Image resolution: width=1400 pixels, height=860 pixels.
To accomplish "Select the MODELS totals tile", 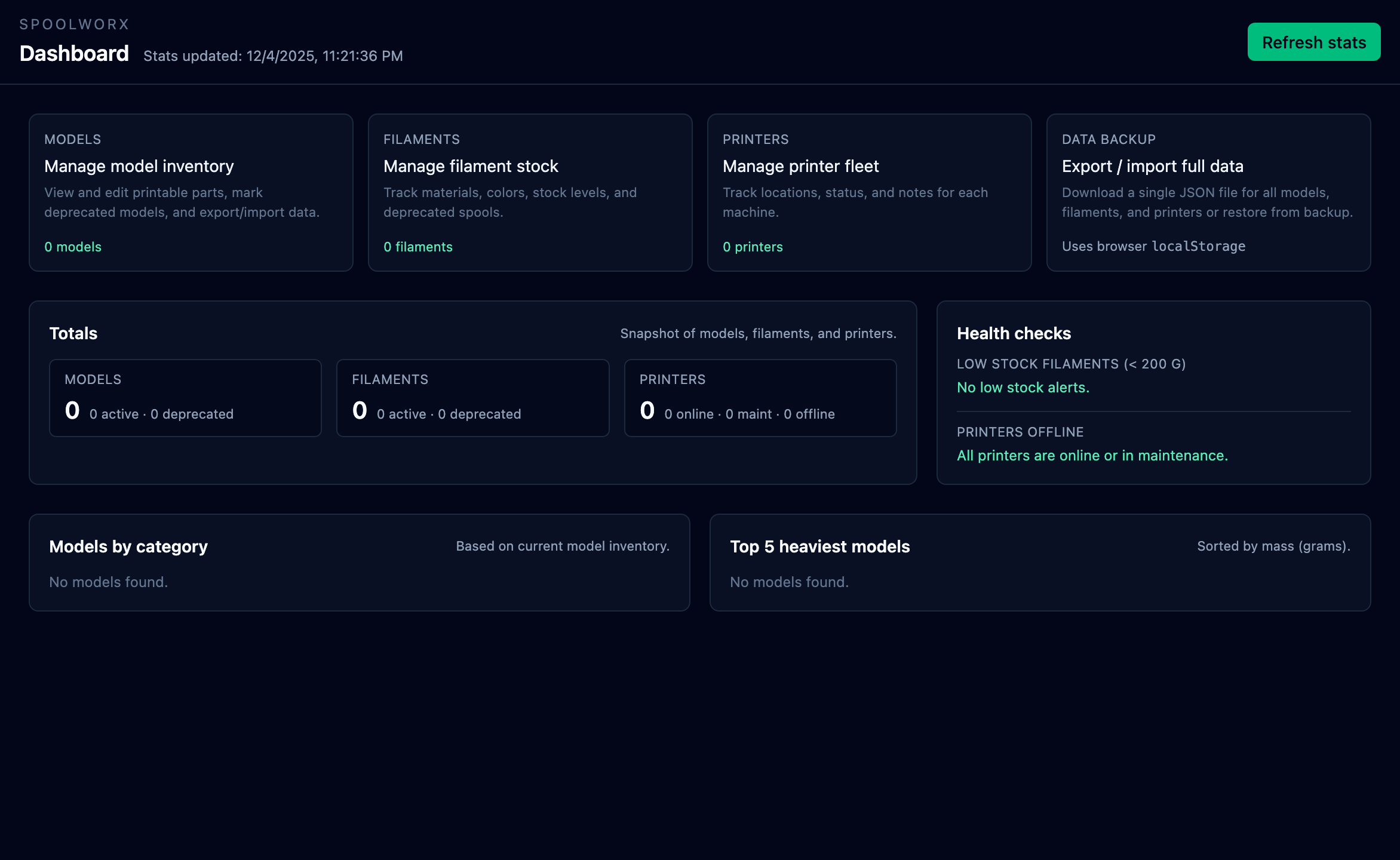I will click(x=185, y=398).
